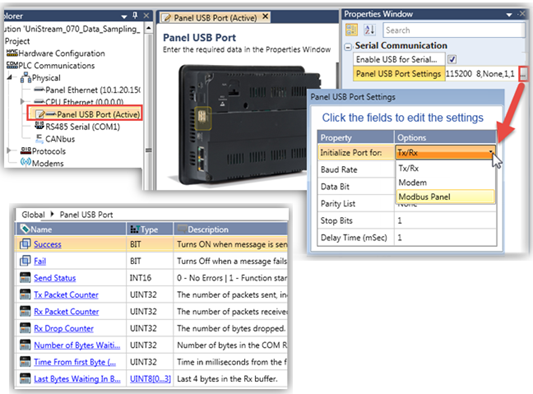Open the UINT8[0...3] type link
The image size is (533, 394).
coord(150,379)
